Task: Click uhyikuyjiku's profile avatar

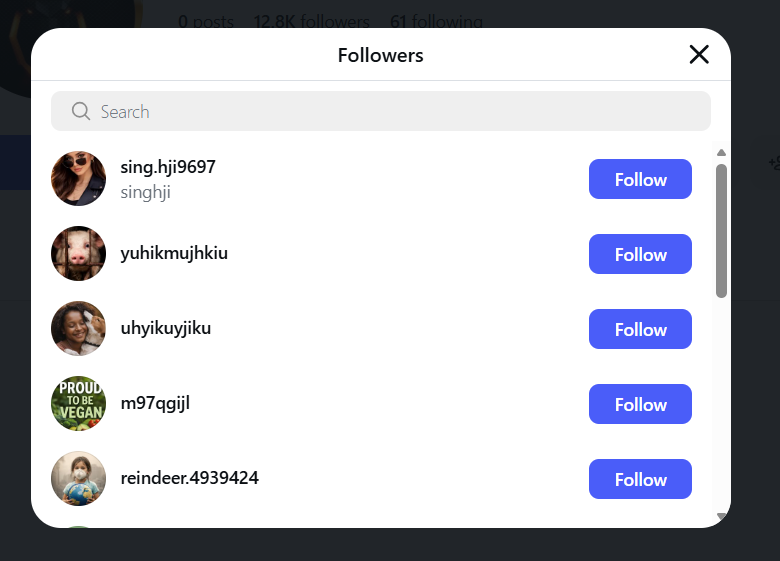Action: (78, 329)
